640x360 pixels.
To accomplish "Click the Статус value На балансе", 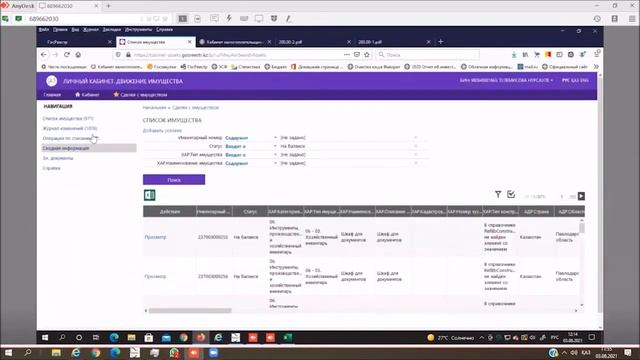I will pyautogui.click(x=293, y=146).
